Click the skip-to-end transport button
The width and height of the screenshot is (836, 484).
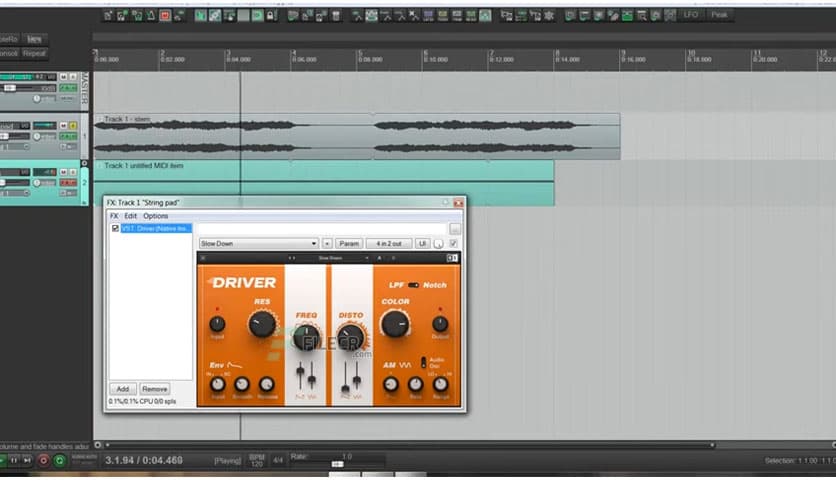click(27, 460)
